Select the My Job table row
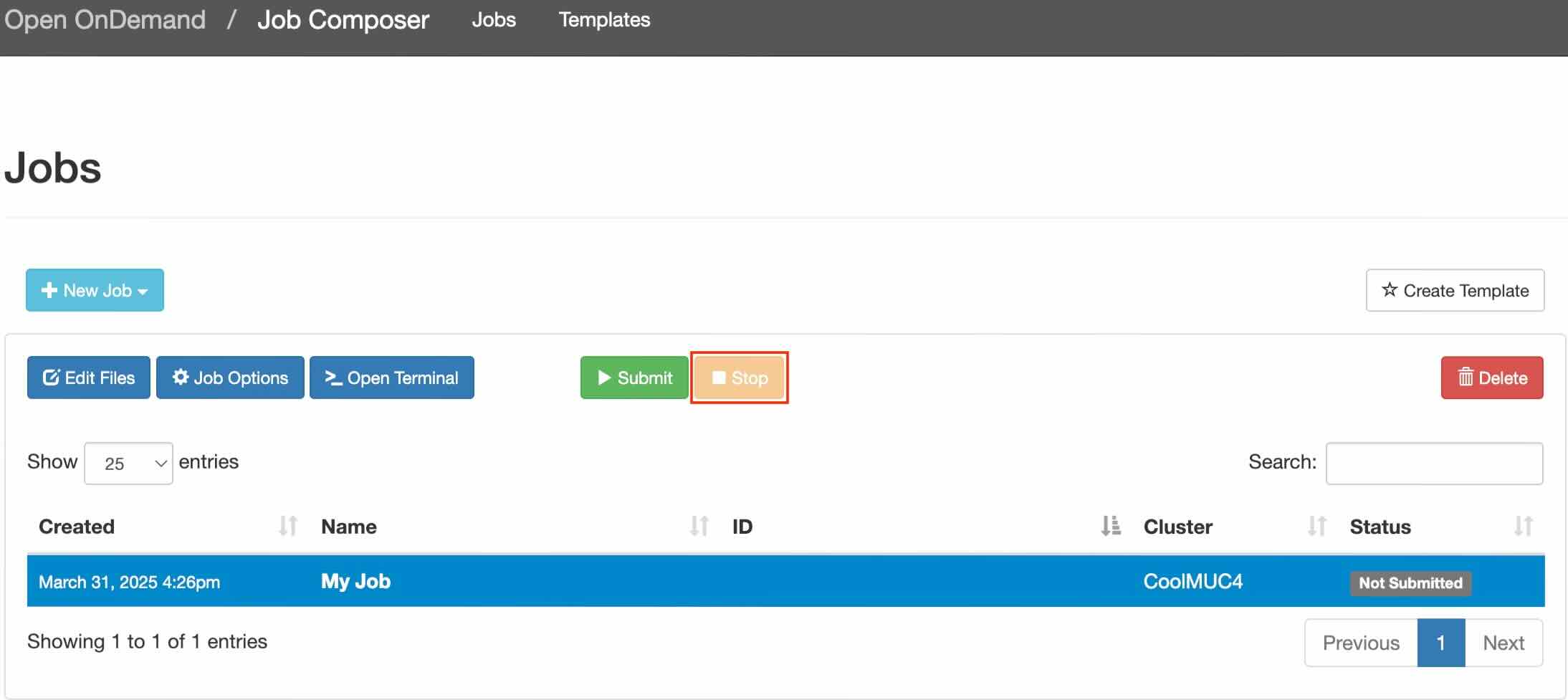 pos(355,581)
